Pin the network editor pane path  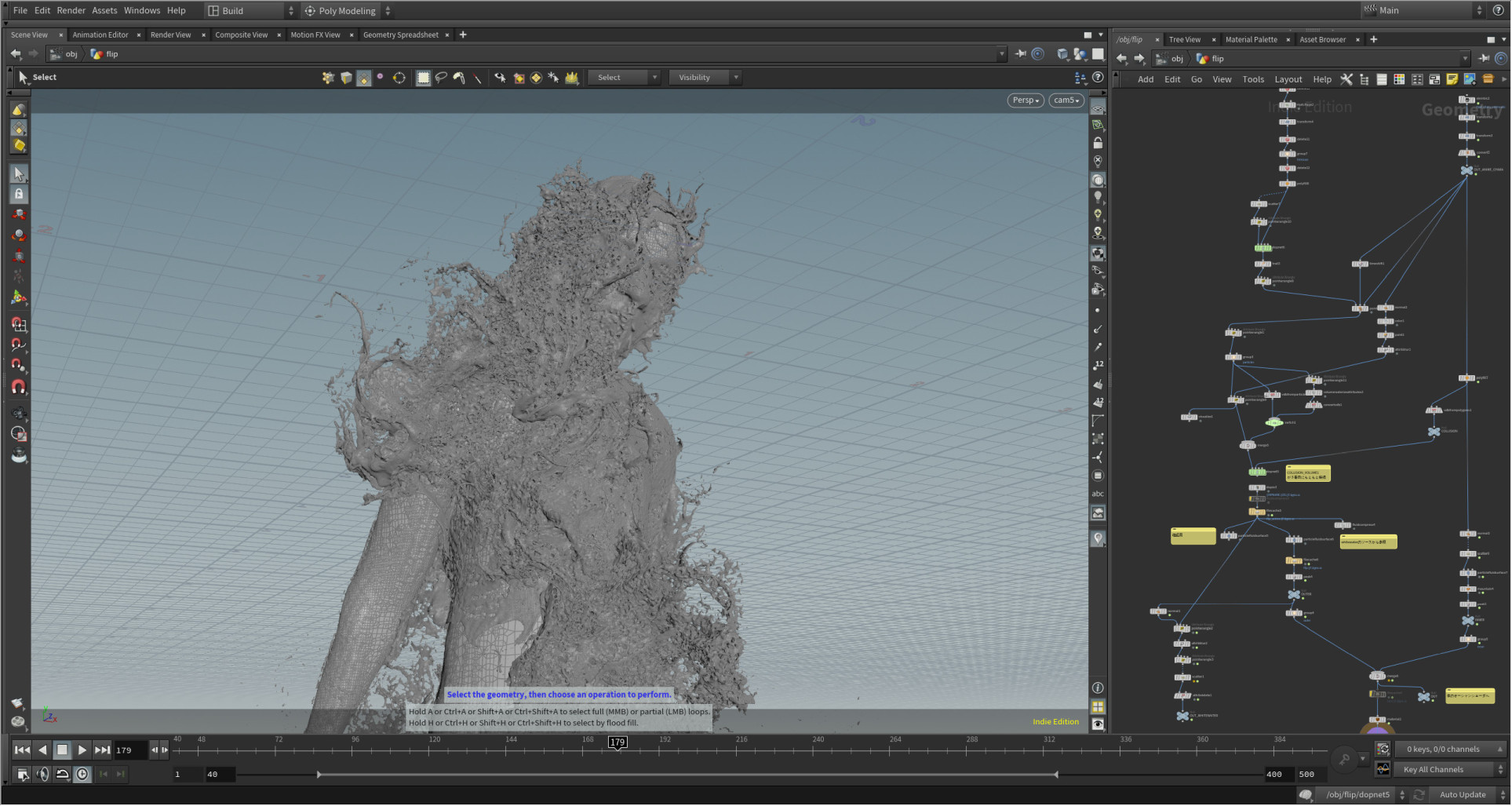(x=1484, y=59)
